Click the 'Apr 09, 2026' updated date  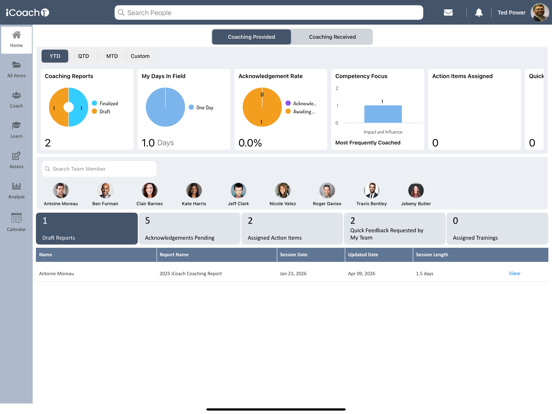[362, 274]
